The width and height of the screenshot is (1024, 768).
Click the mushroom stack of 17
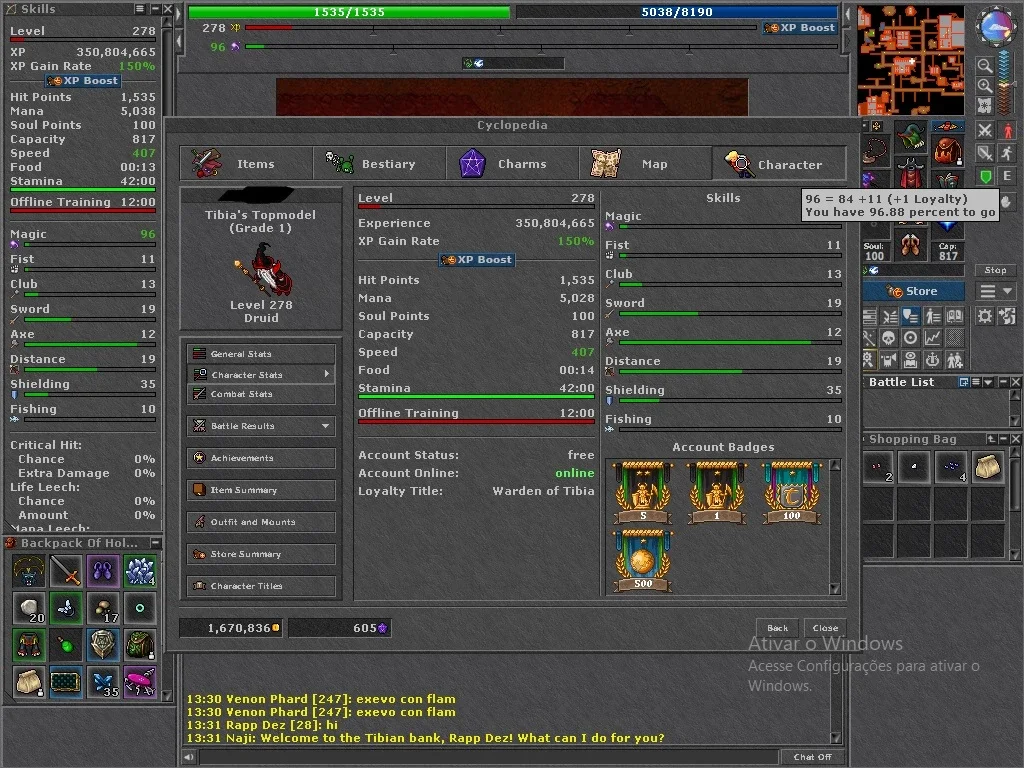[x=103, y=608]
